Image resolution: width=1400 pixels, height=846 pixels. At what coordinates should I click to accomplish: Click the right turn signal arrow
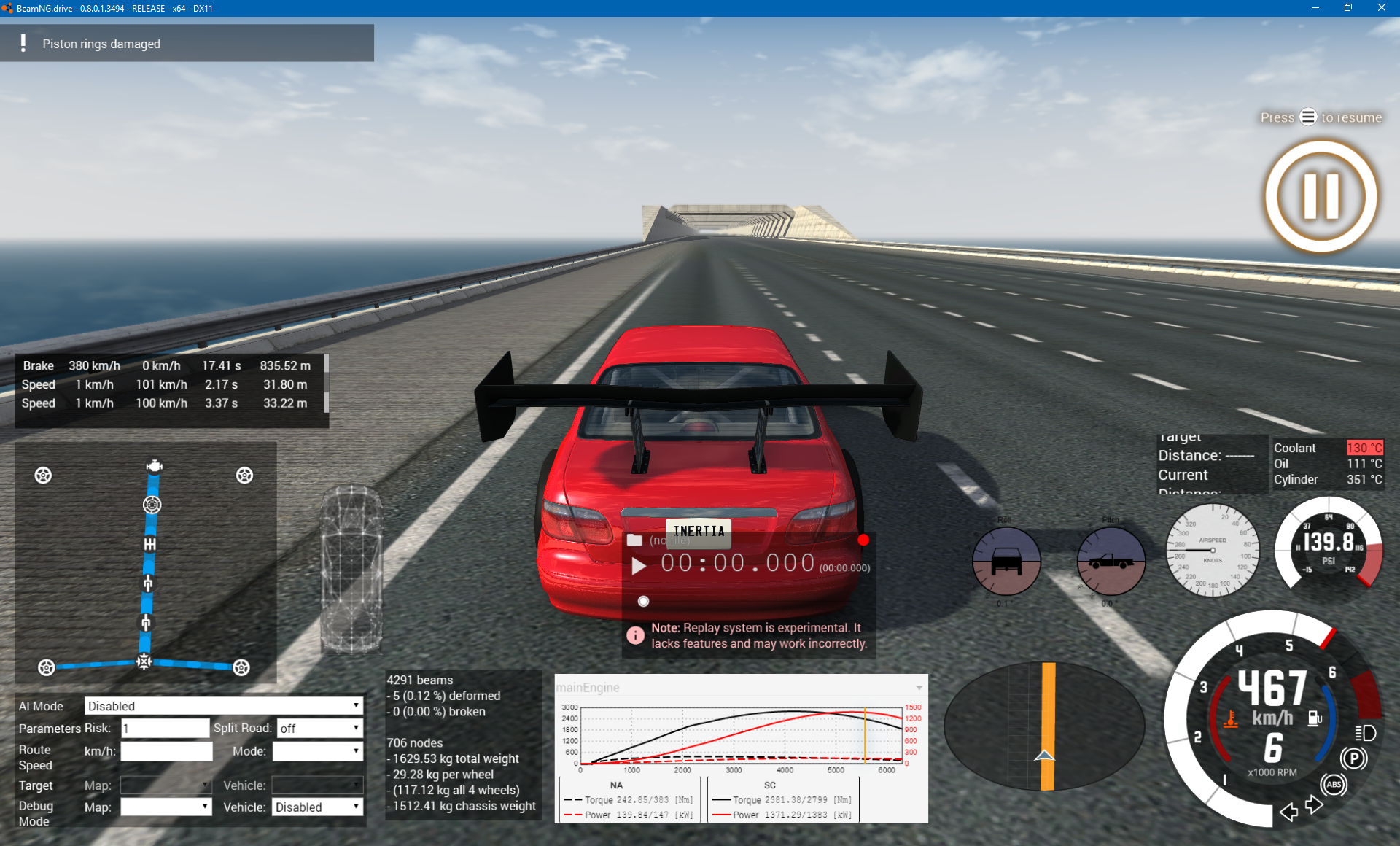(x=1314, y=805)
